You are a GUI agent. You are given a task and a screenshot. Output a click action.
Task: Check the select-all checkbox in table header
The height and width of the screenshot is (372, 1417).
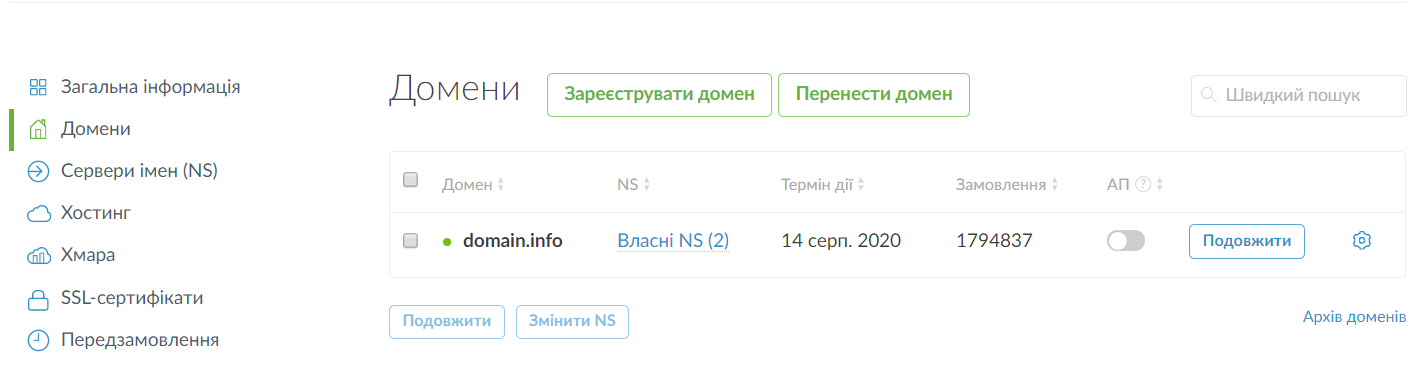410,180
